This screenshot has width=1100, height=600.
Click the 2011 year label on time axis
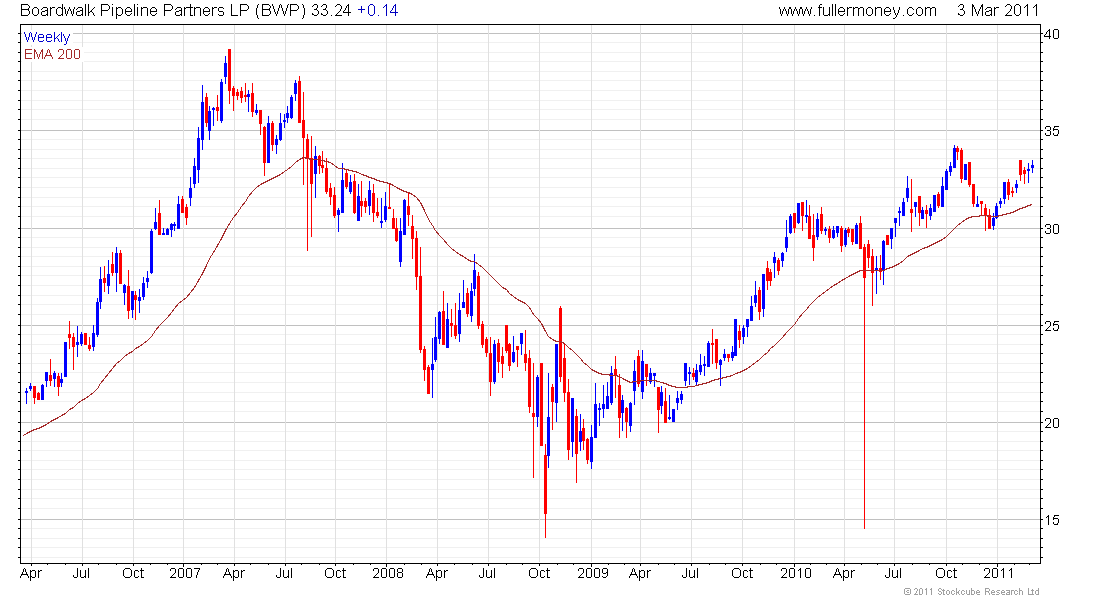(x=998, y=573)
